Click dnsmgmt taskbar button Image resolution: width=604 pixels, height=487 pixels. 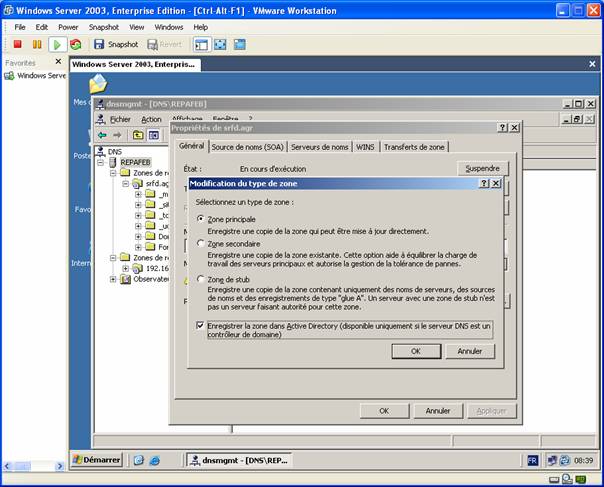coord(239,460)
